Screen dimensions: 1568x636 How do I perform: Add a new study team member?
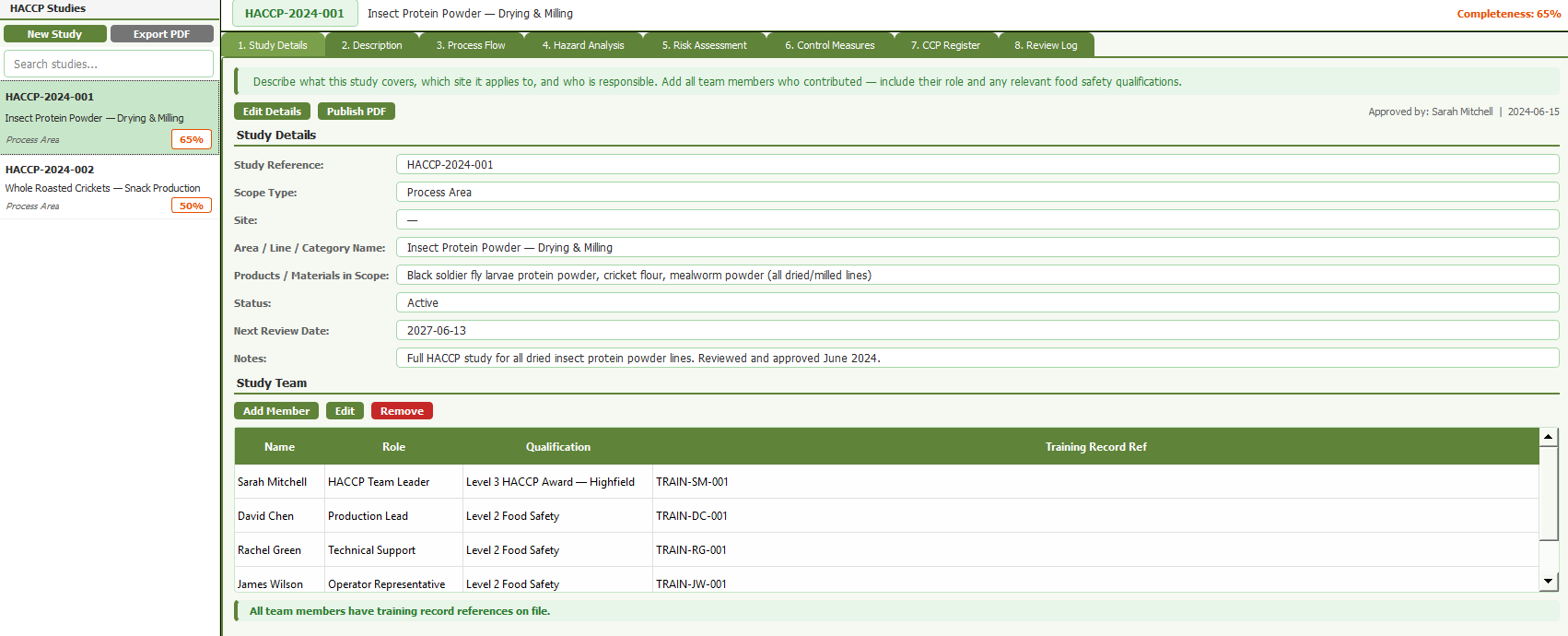(276, 411)
